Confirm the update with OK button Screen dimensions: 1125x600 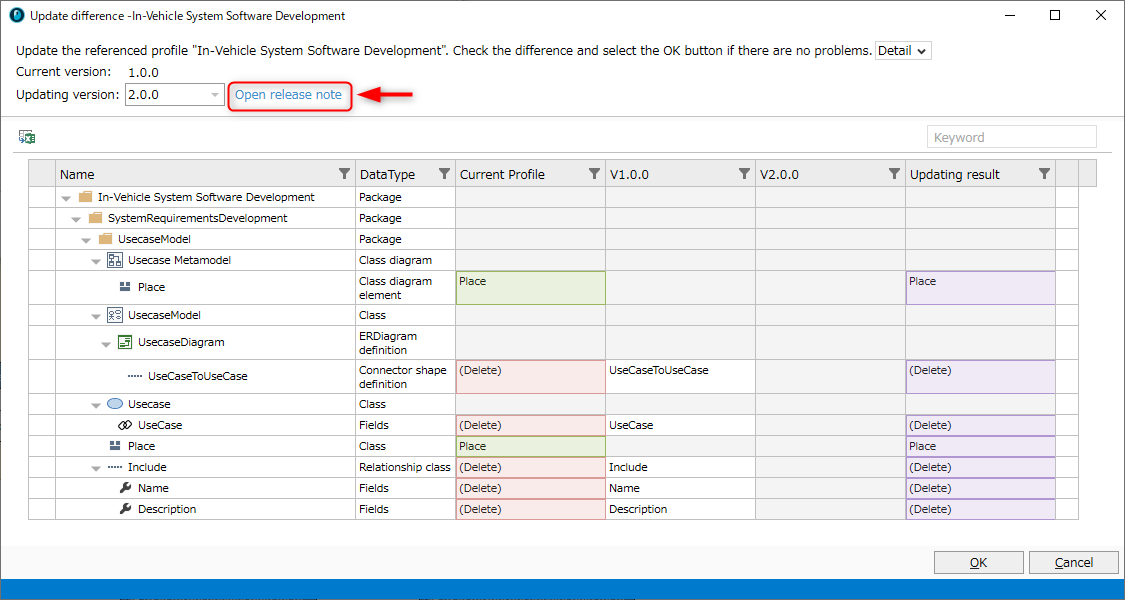[x=979, y=563]
